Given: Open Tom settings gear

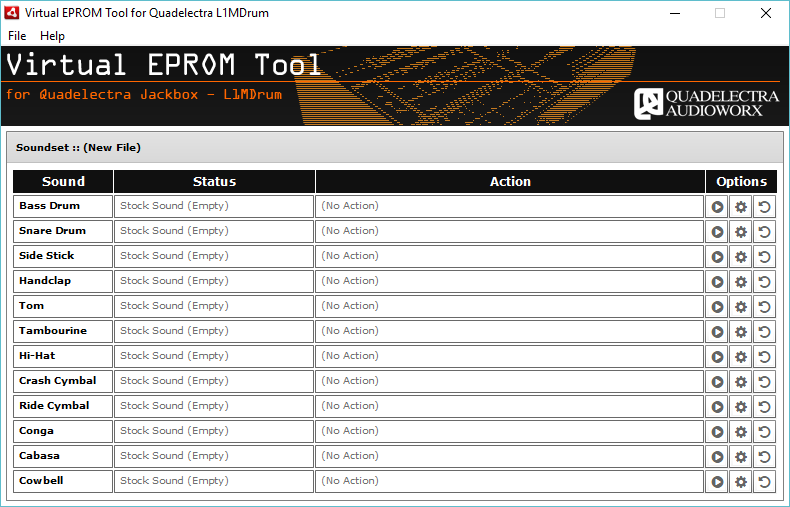Looking at the screenshot, I should [x=741, y=306].
